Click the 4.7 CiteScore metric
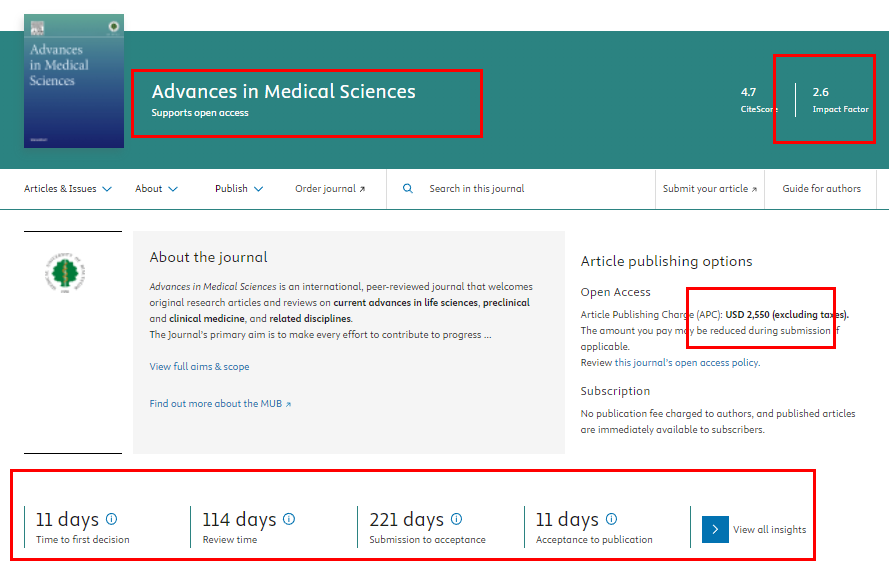 759,100
